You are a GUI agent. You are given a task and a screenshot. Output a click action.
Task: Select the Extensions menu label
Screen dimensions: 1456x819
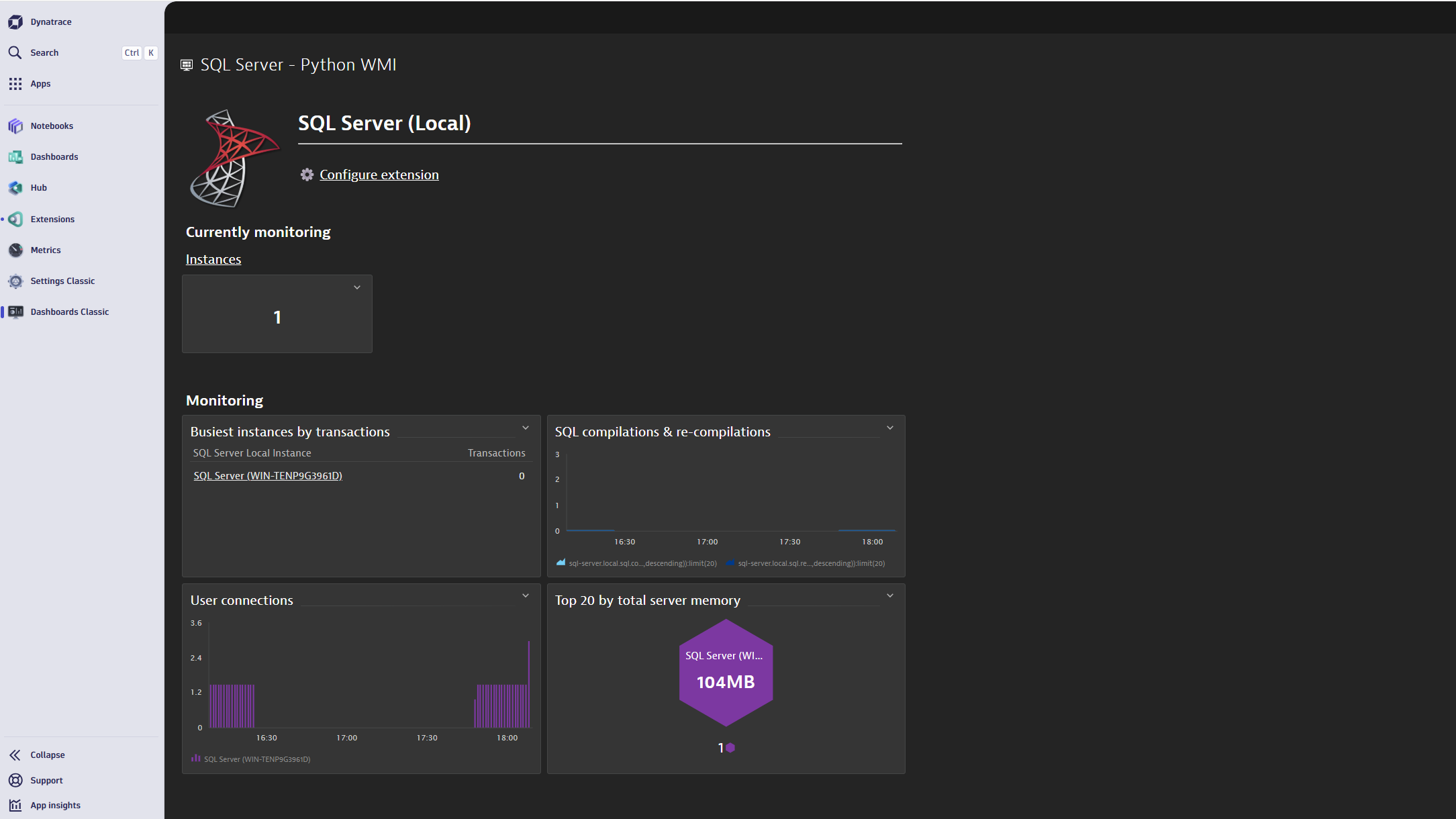coord(52,220)
